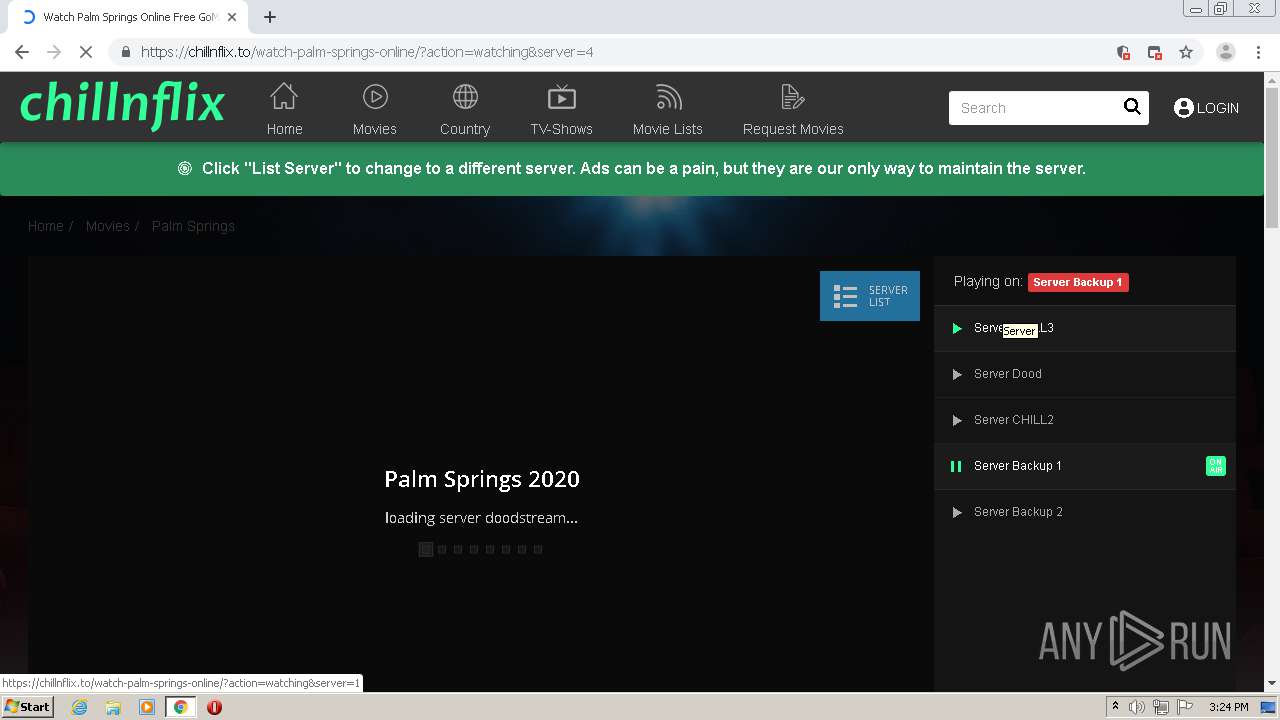Select the Watch Palm Springs tab

130,17
